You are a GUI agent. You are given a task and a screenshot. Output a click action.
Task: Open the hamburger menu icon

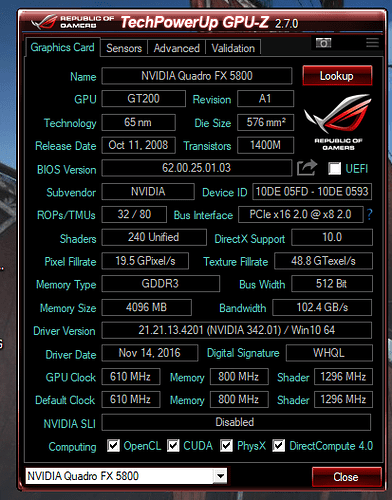tap(372, 42)
